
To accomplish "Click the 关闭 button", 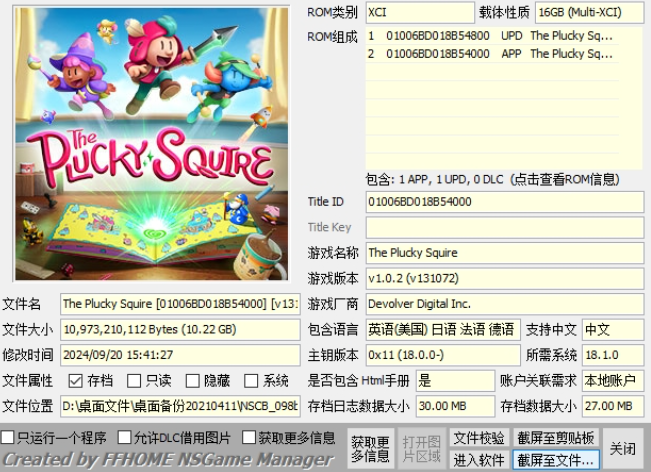I will click(x=623, y=449).
